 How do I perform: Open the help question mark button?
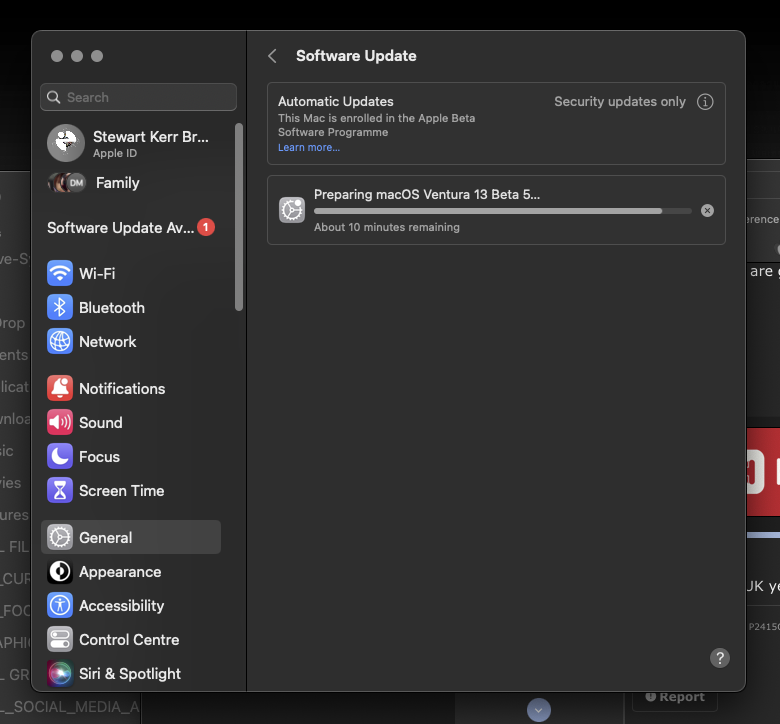[x=719, y=658]
